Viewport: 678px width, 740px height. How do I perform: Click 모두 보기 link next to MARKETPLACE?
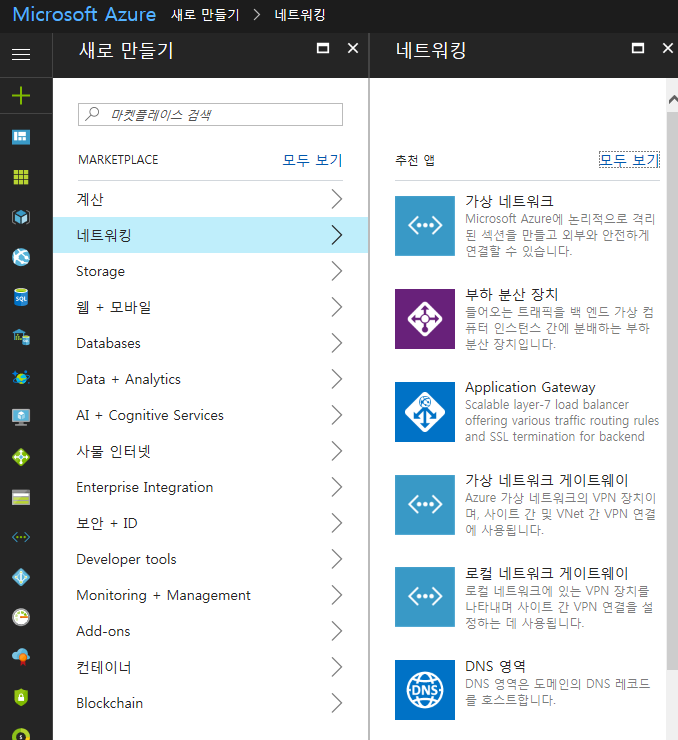(x=312, y=160)
